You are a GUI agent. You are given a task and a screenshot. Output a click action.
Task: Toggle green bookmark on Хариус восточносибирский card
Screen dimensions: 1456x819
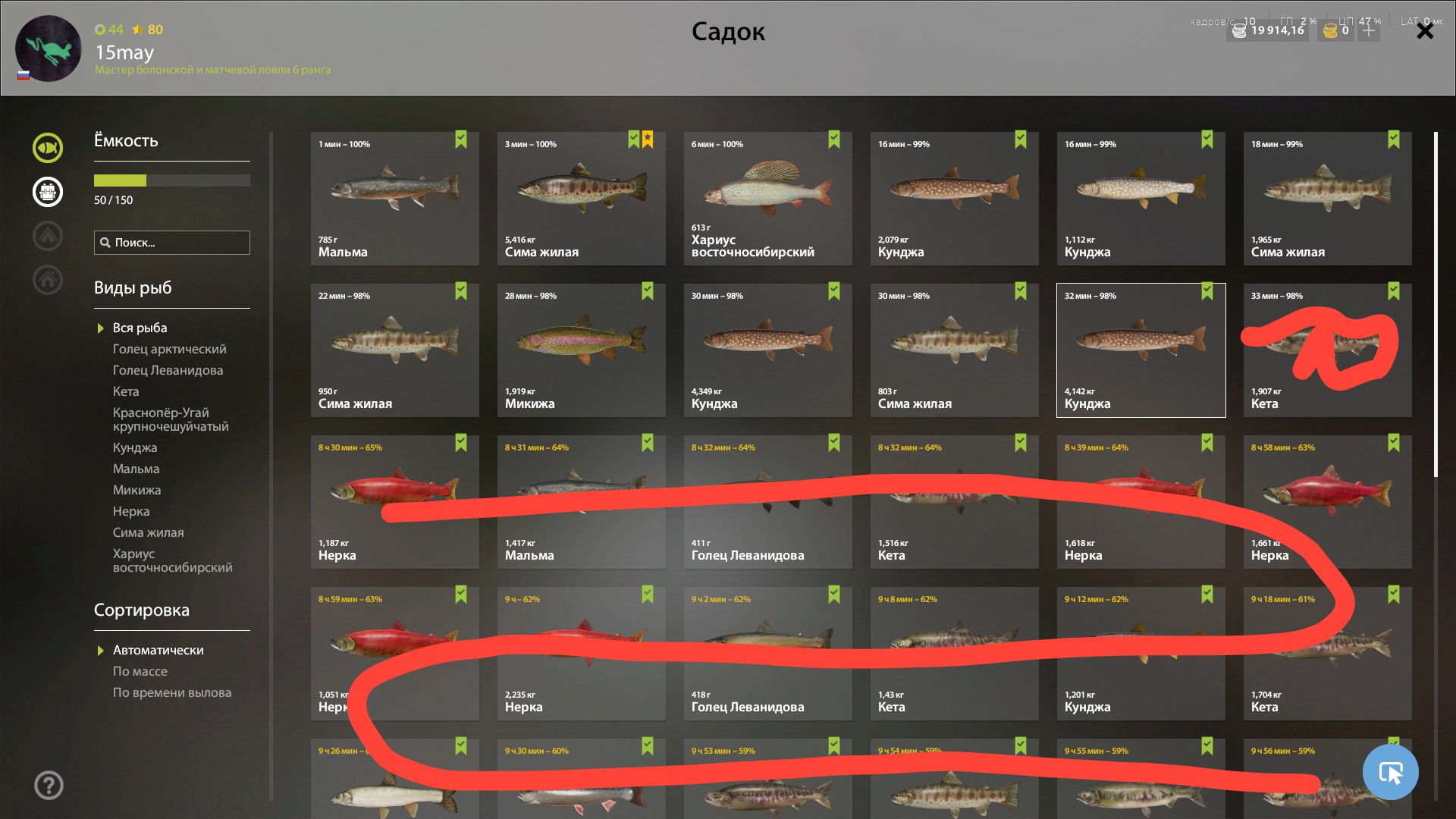834,140
